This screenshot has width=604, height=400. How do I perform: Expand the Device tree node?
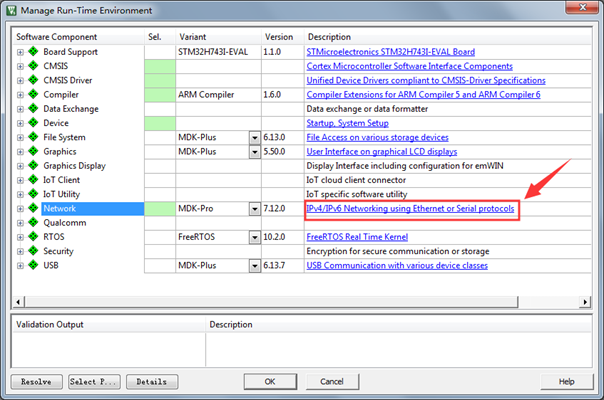point(20,123)
